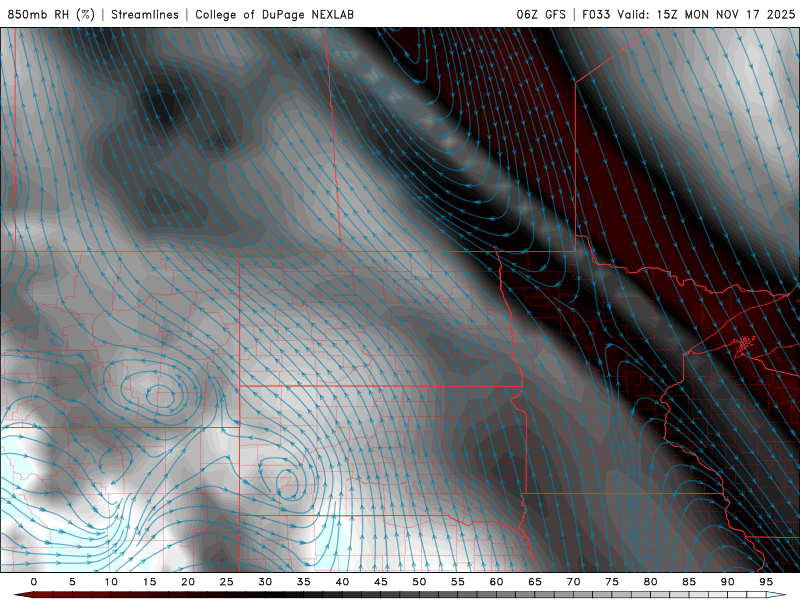Click the colorbar label "0"
Image resolution: width=800 pixels, height=600 pixels.
(34, 582)
